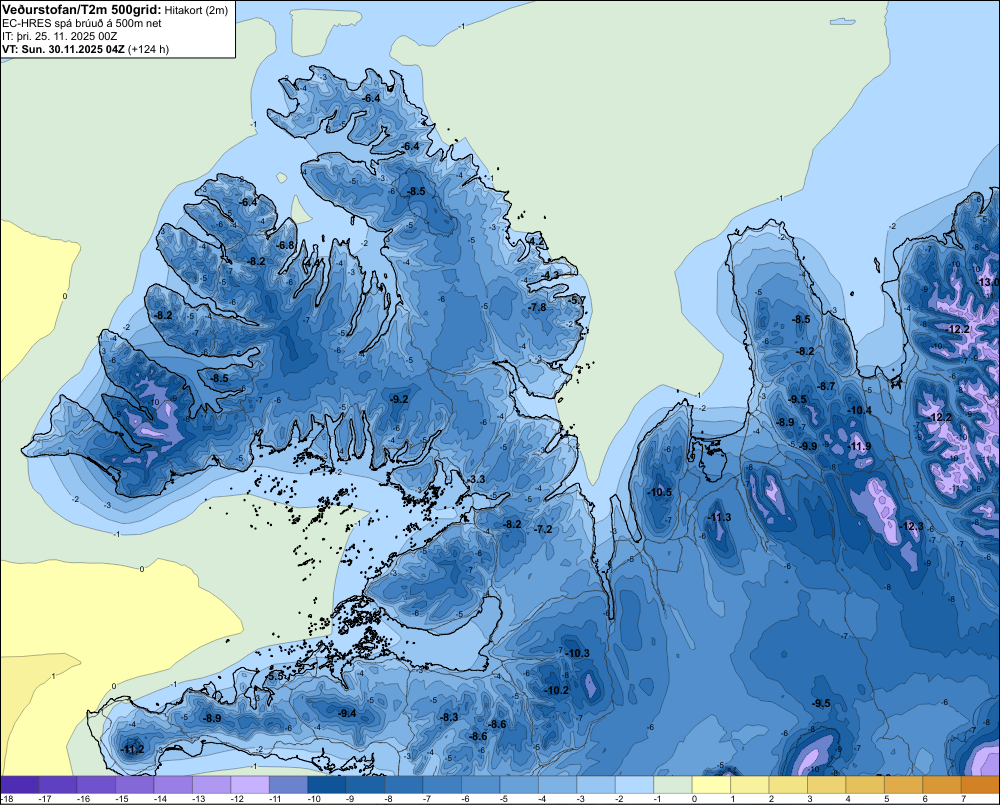Pick legend swatch between -11 and -10
1000x805 pixels.
[x=288, y=785]
